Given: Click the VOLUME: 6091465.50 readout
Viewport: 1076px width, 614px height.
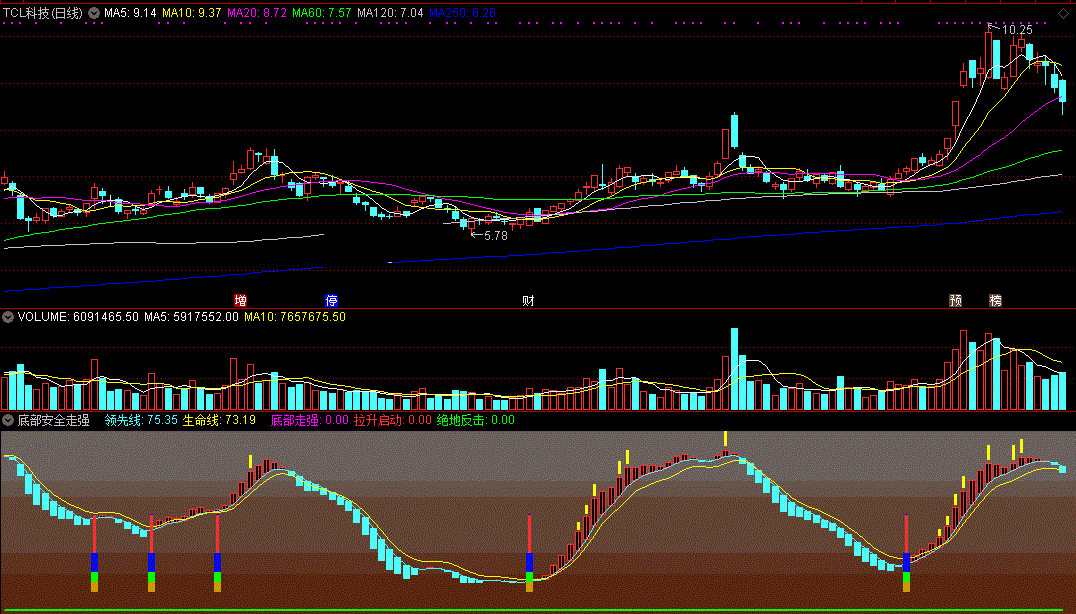Looking at the screenshot, I should (78, 317).
